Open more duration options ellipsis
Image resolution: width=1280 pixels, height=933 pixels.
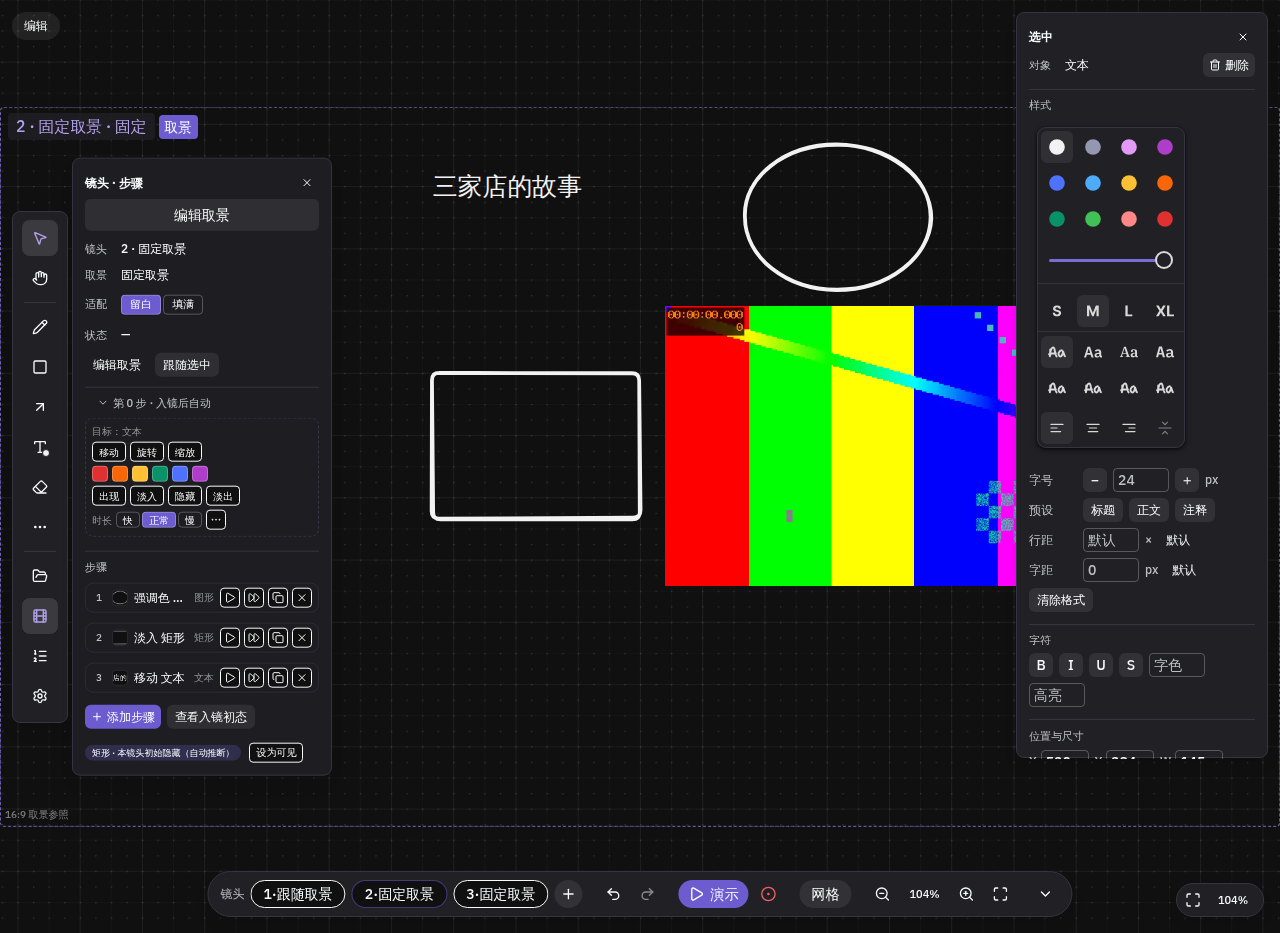(216, 520)
